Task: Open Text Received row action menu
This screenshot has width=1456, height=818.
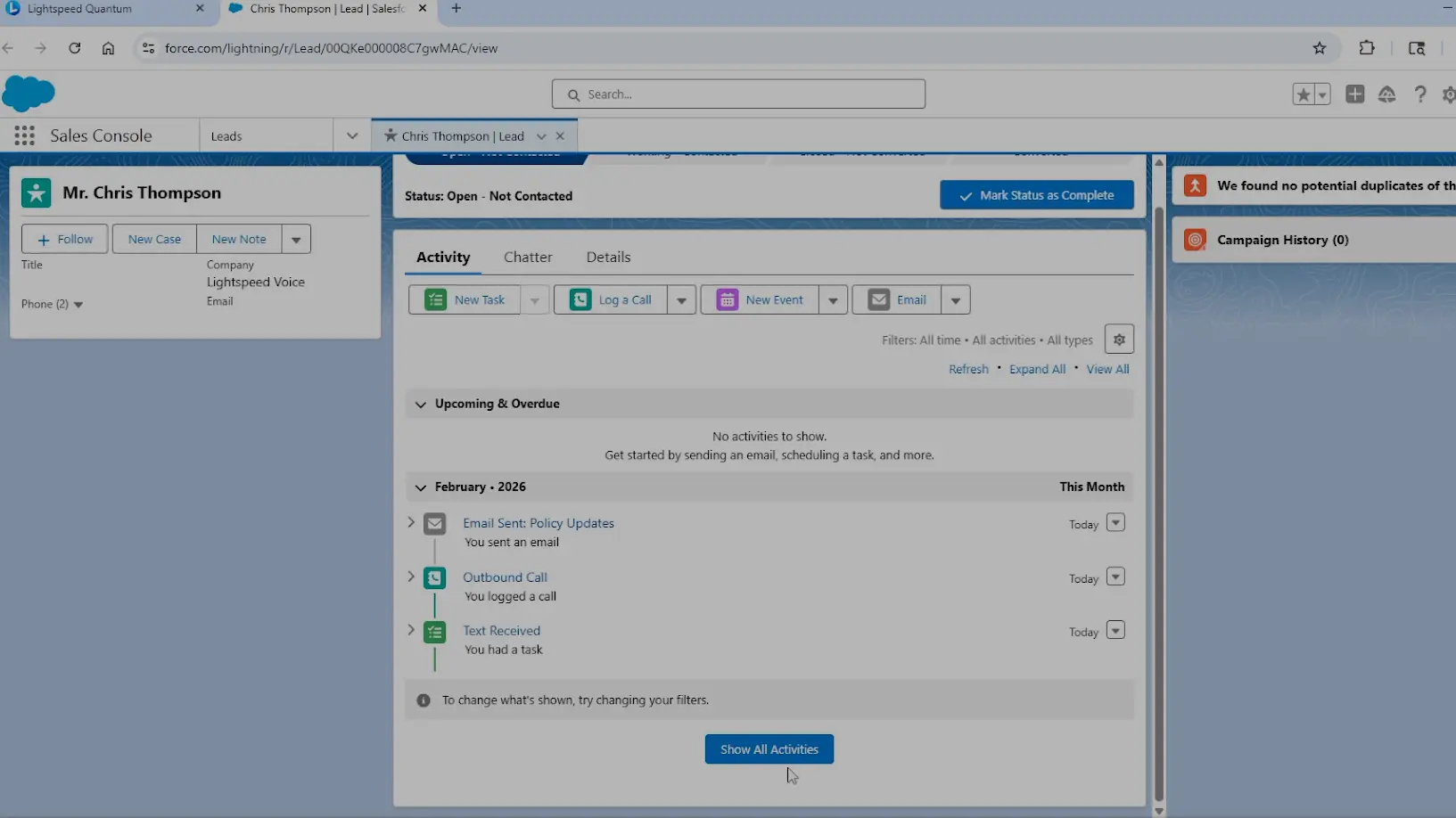Action: pyautogui.click(x=1115, y=631)
